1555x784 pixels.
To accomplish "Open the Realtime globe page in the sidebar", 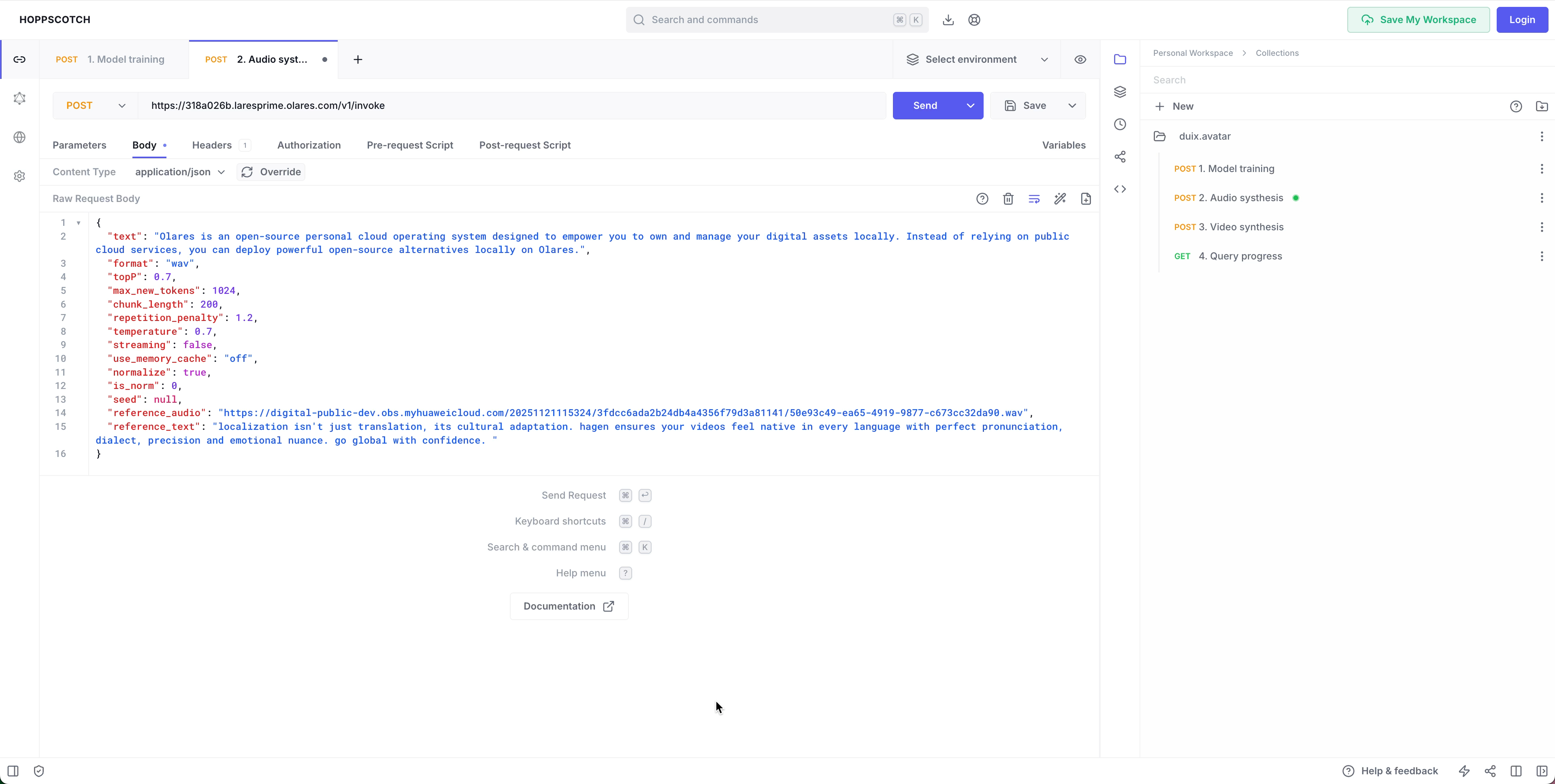I will click(19, 138).
